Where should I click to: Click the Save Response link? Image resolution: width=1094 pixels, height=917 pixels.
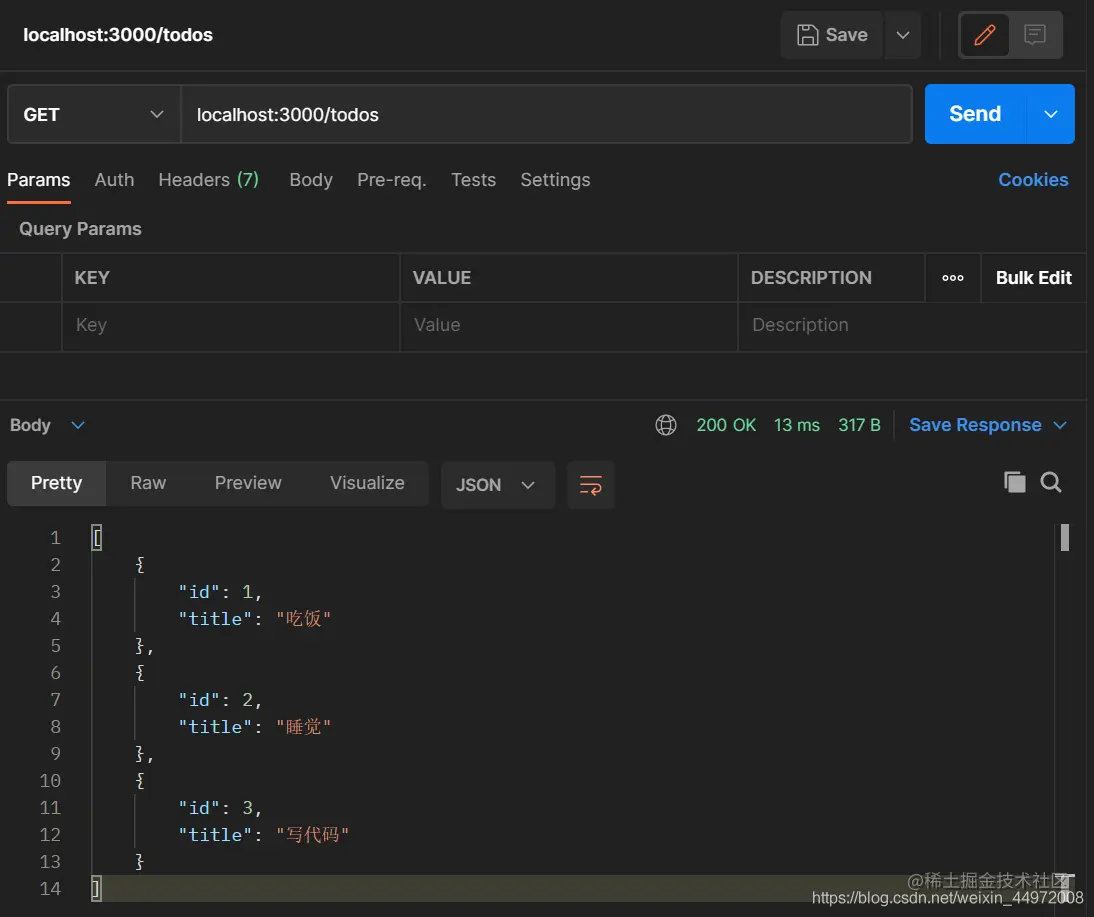[975, 425]
